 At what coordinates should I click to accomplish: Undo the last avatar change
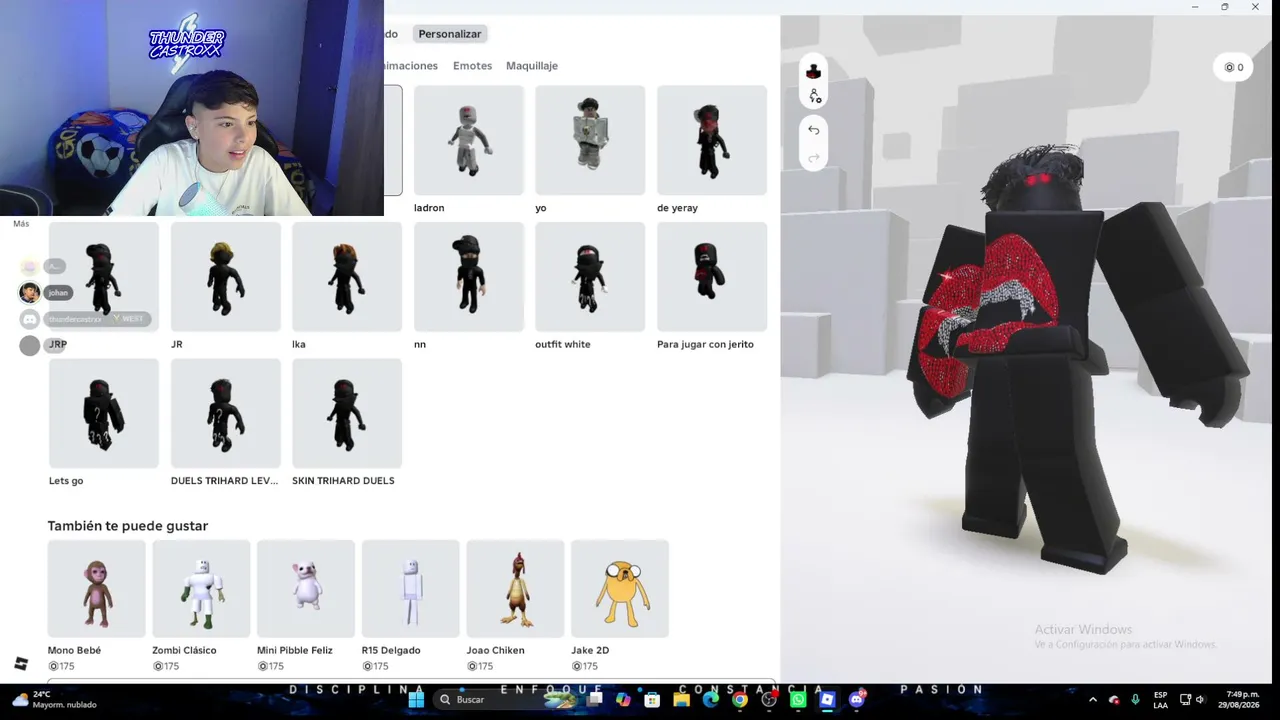coord(813,130)
